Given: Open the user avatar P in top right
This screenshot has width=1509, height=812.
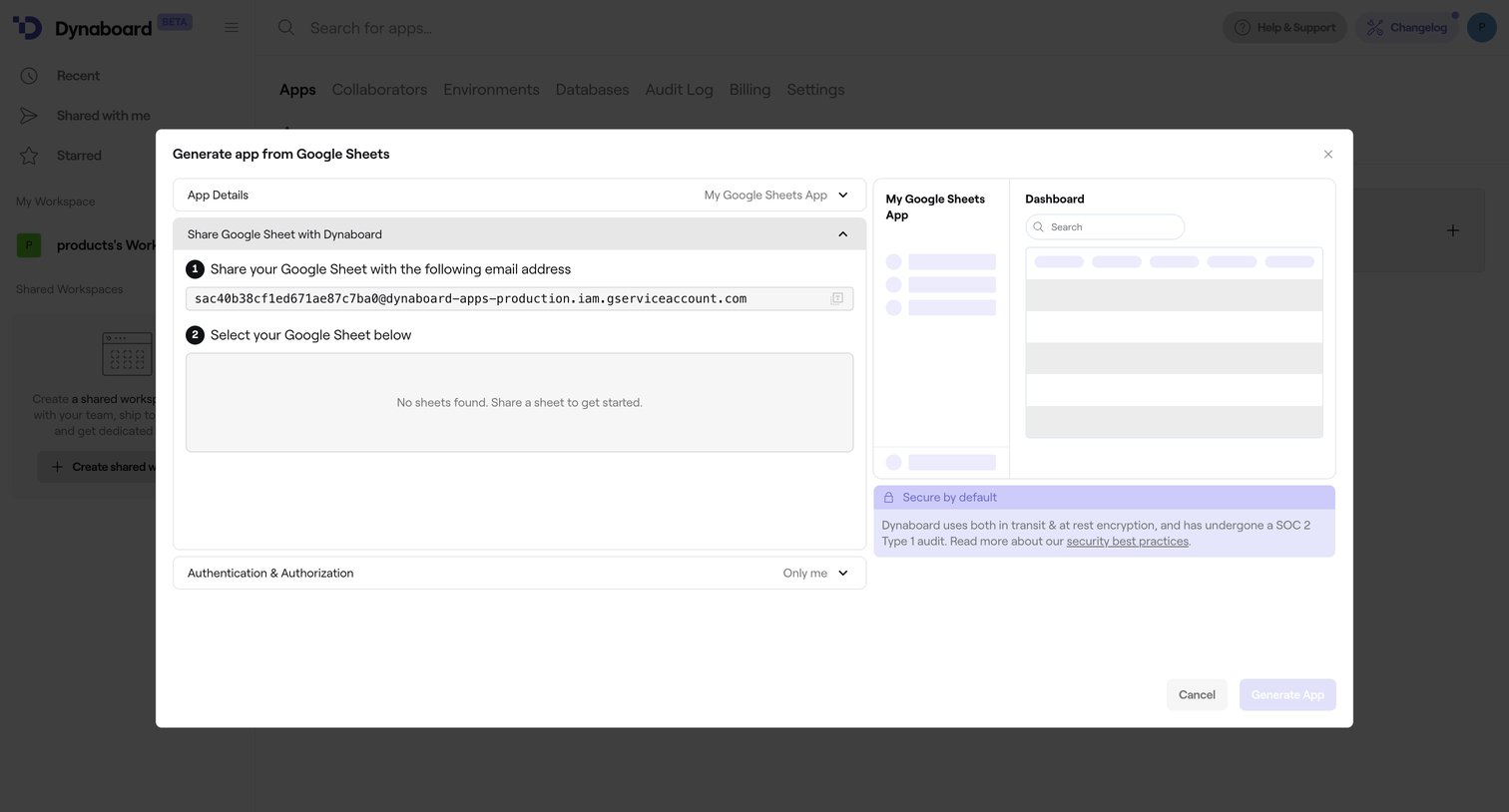Looking at the screenshot, I should (x=1482, y=28).
